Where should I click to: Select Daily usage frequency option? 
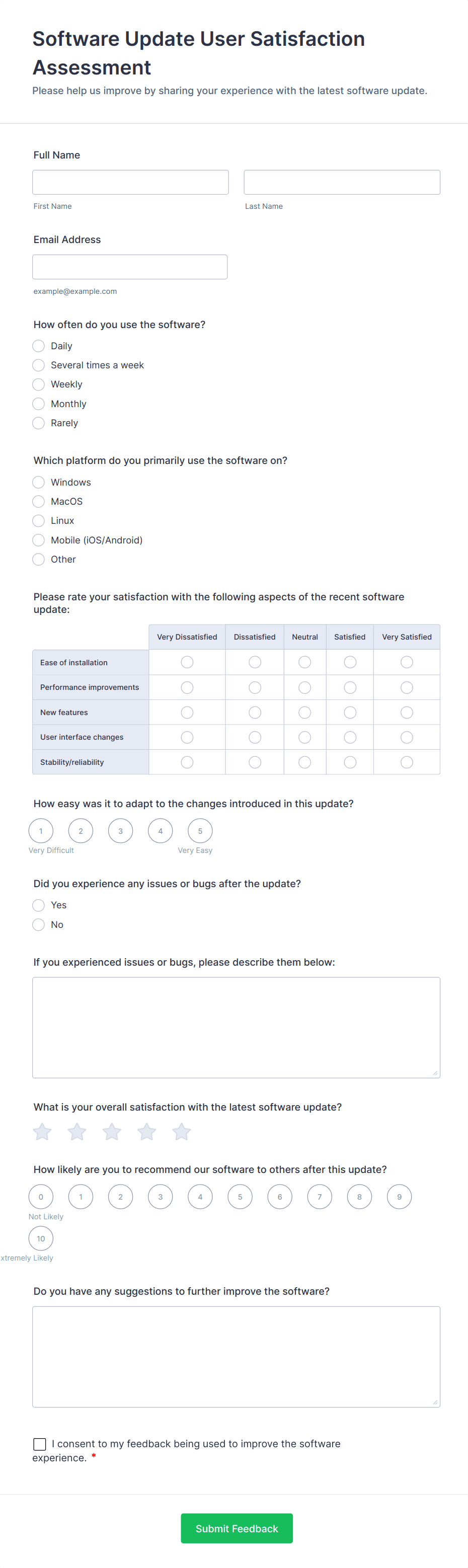point(39,346)
